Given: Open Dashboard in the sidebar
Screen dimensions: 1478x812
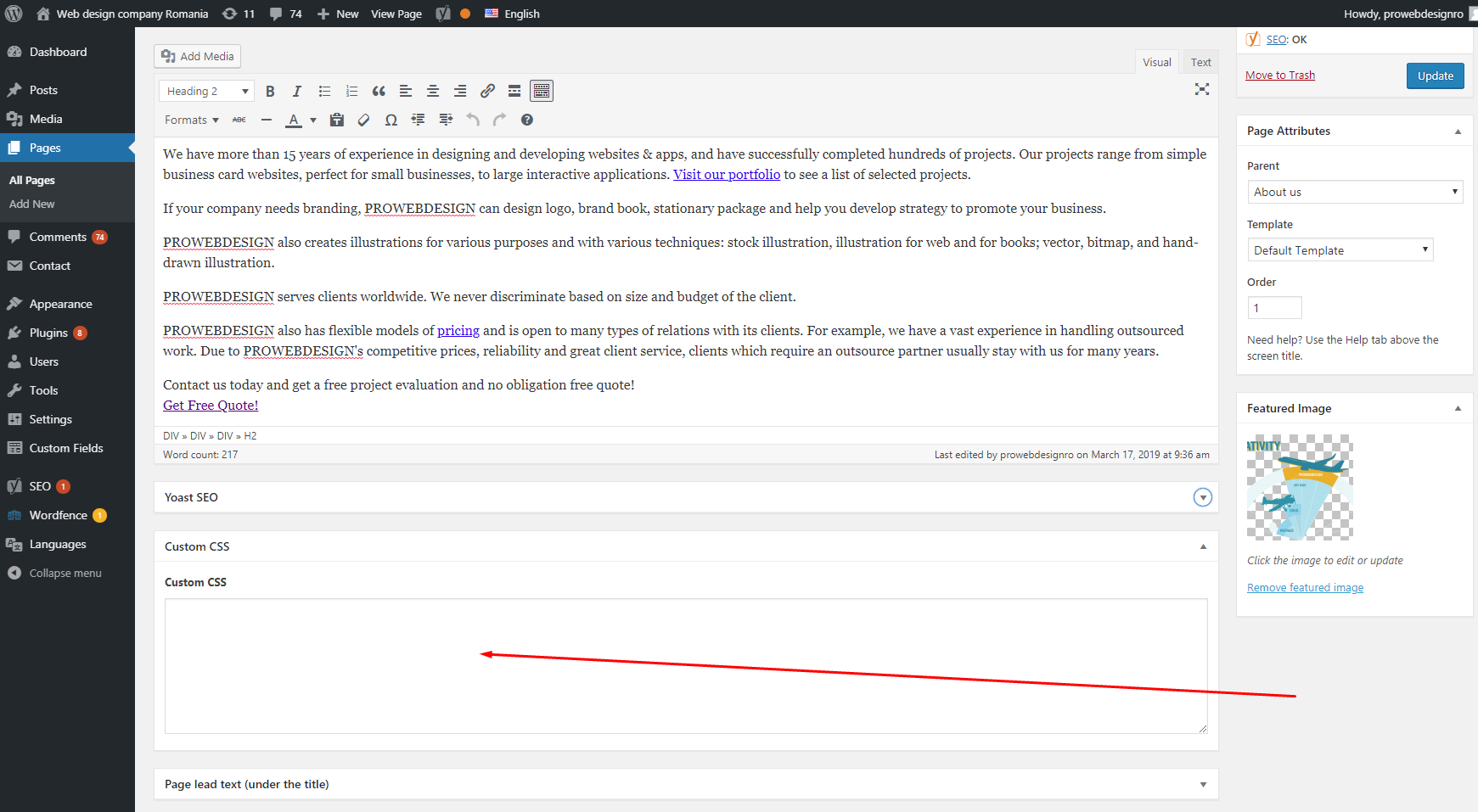Looking at the screenshot, I should [67, 52].
